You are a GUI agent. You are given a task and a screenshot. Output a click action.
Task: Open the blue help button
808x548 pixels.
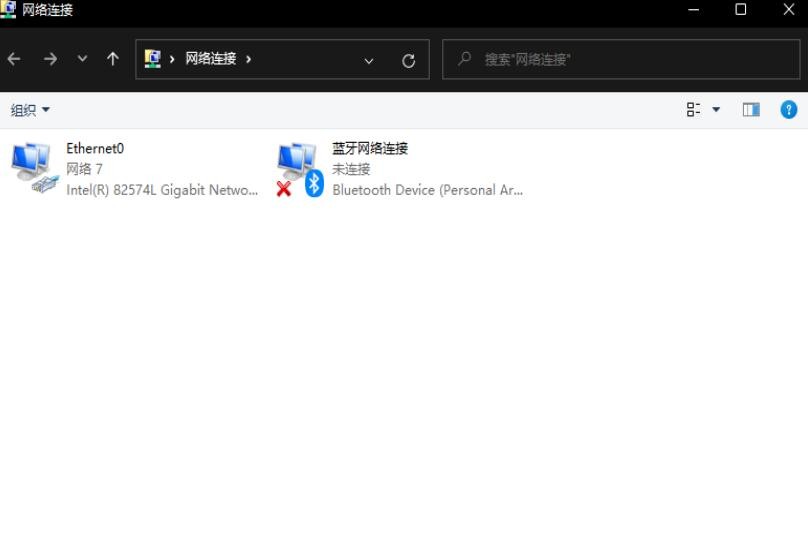point(788,109)
